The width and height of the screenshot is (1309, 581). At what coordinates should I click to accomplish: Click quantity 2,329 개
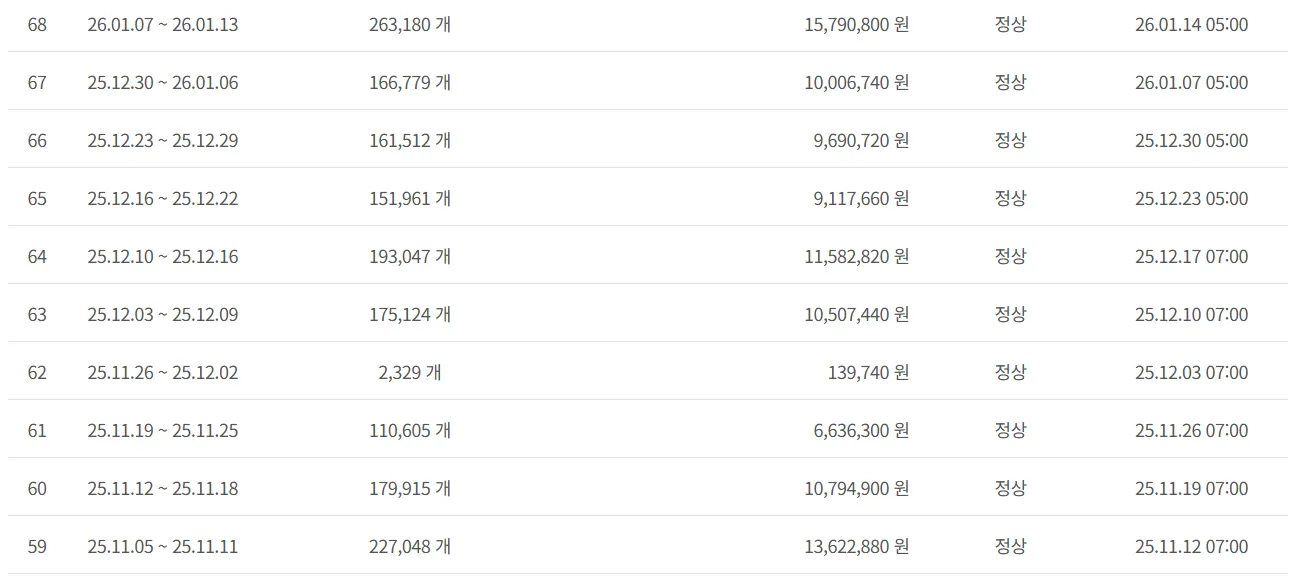coord(410,373)
